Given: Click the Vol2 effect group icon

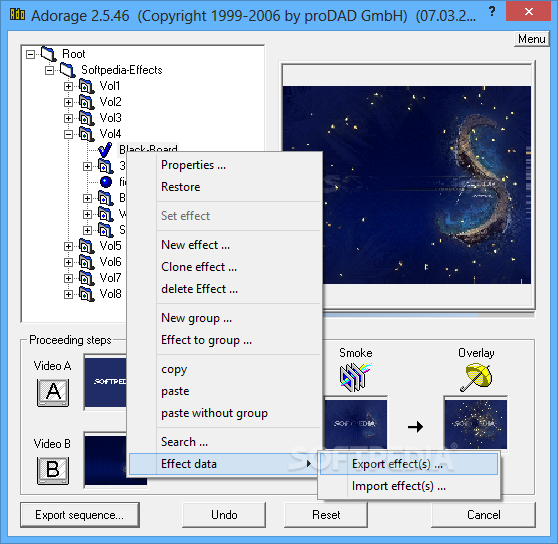Looking at the screenshot, I should [86, 102].
